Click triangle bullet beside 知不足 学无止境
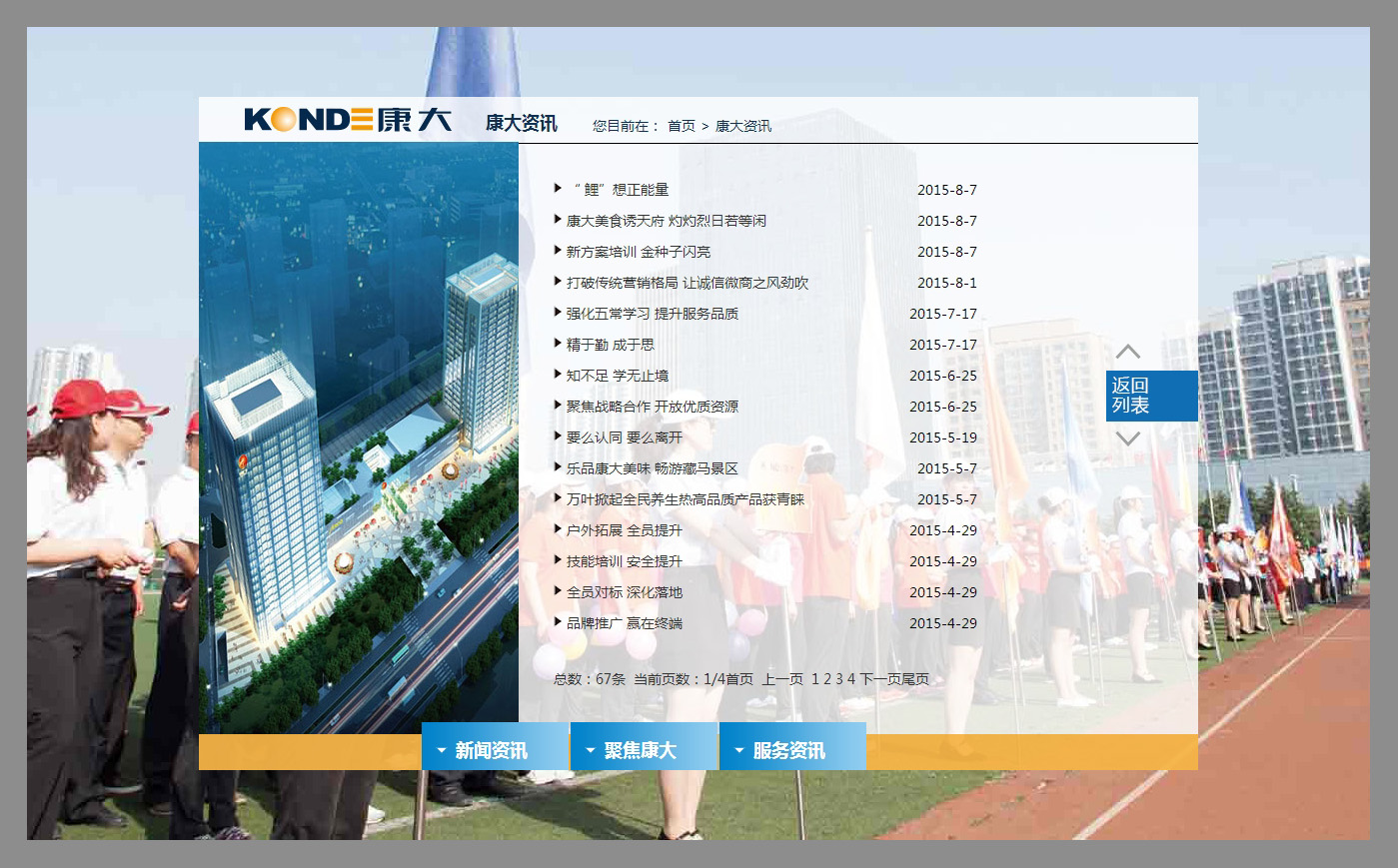Viewport: 1398px width, 868px height. click(558, 375)
